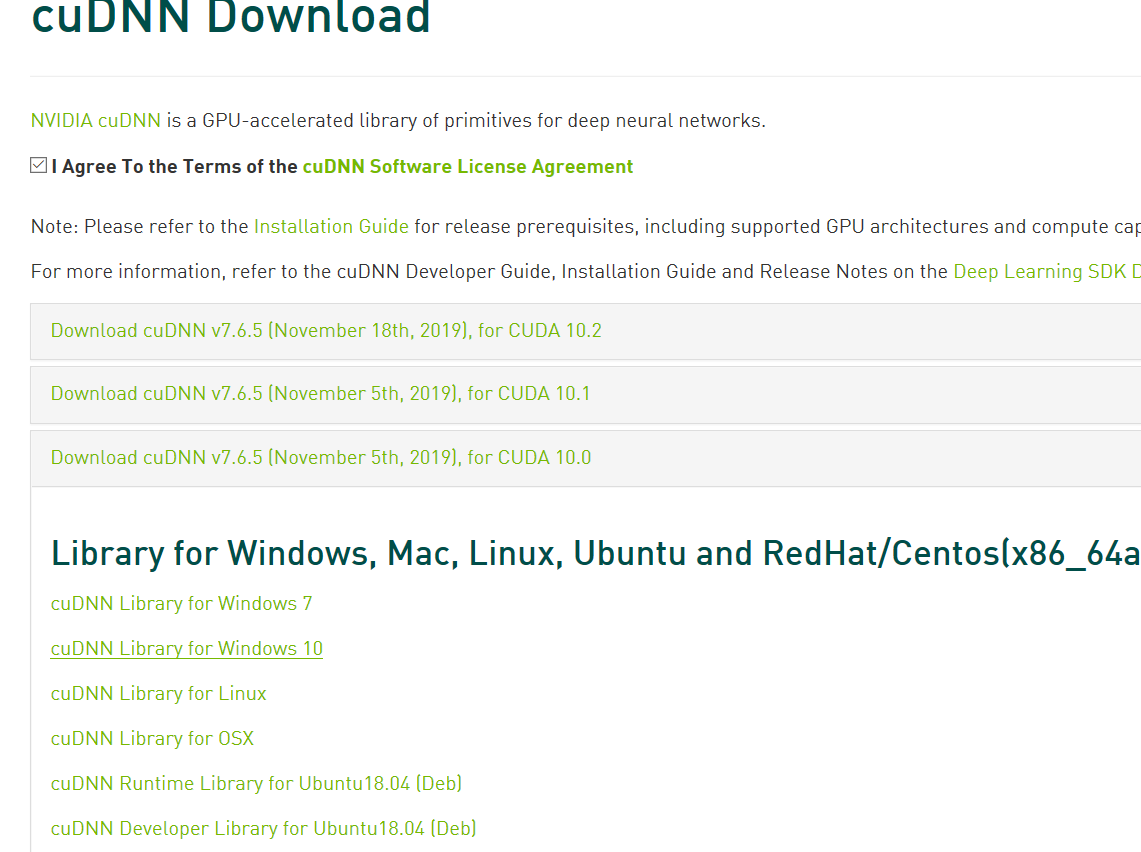Open the NVIDIA cuDNN link
Screen dimensions: 1141x852
click(95, 121)
